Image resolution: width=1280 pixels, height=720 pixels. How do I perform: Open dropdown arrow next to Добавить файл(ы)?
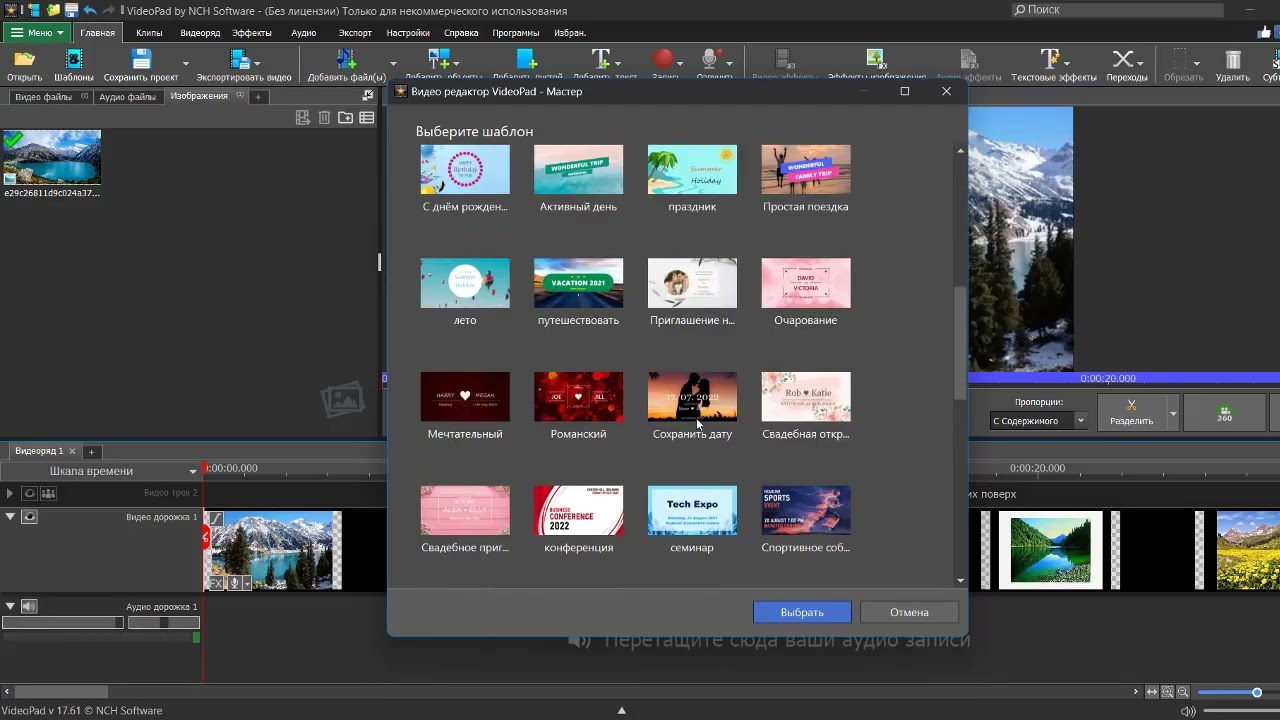393,64
